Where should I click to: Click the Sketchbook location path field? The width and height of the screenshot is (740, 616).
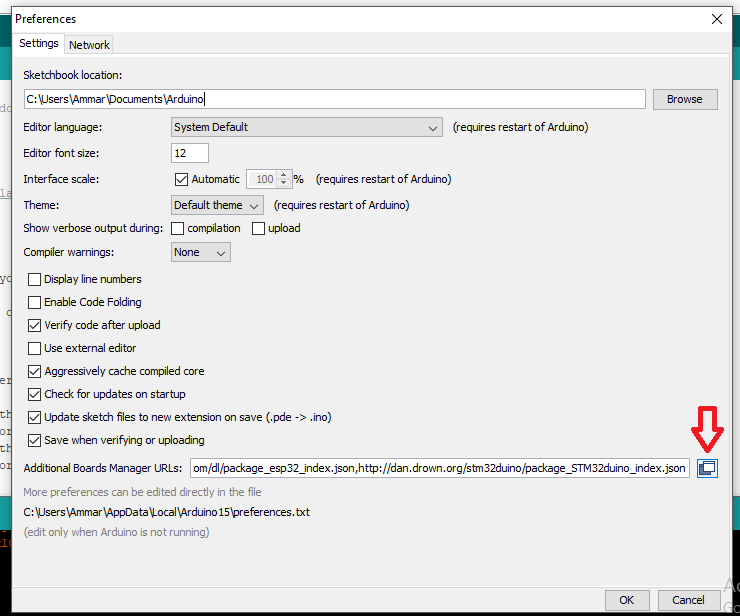[334, 99]
